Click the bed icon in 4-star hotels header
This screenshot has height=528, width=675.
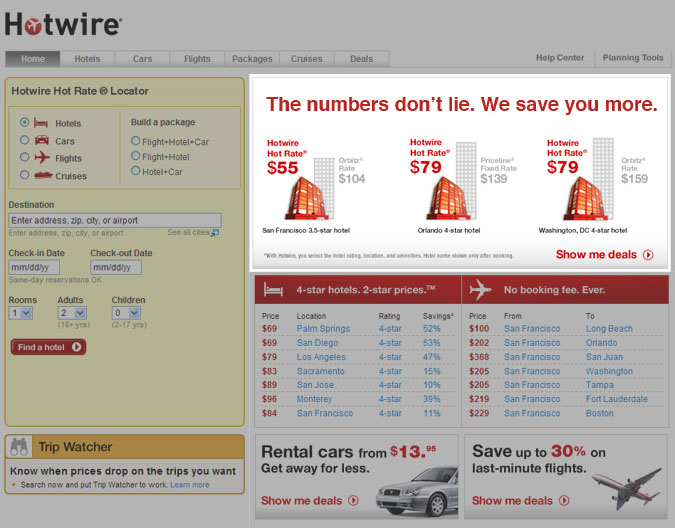click(273, 290)
